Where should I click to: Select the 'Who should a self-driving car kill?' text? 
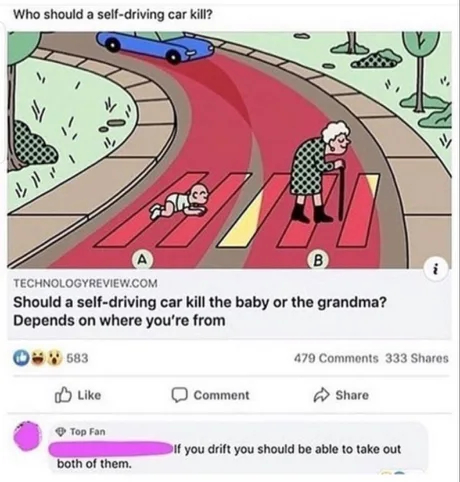(113, 15)
